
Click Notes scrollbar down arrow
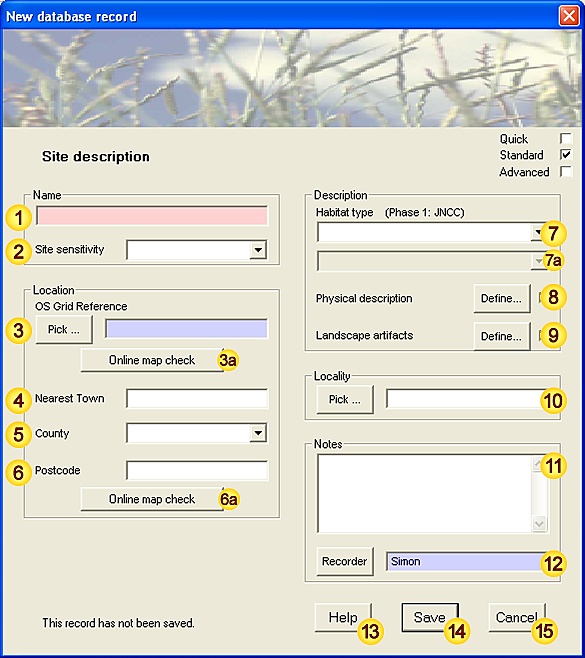click(x=539, y=524)
